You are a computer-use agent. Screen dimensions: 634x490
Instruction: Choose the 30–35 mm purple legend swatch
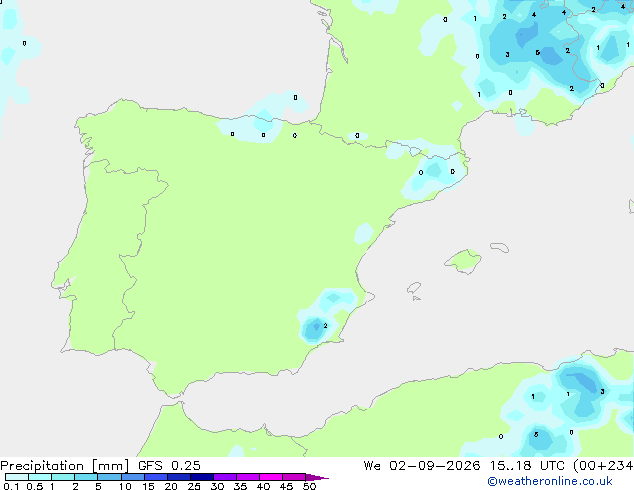224,477
